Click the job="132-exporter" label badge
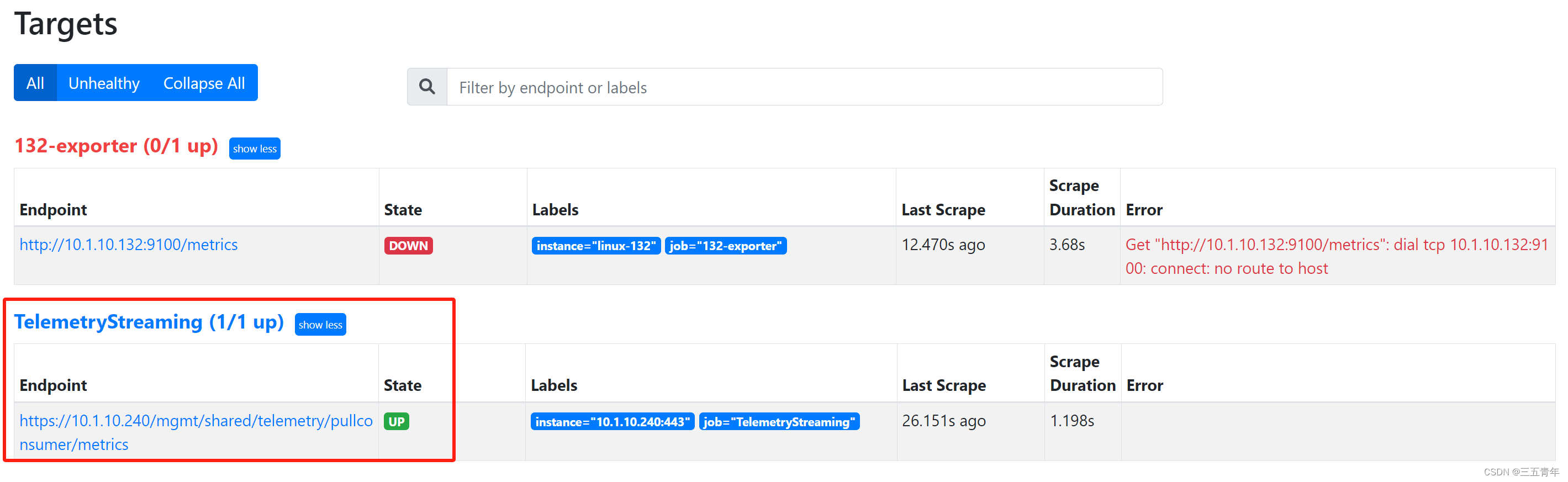This screenshot has height=482, width=1568. (x=726, y=245)
